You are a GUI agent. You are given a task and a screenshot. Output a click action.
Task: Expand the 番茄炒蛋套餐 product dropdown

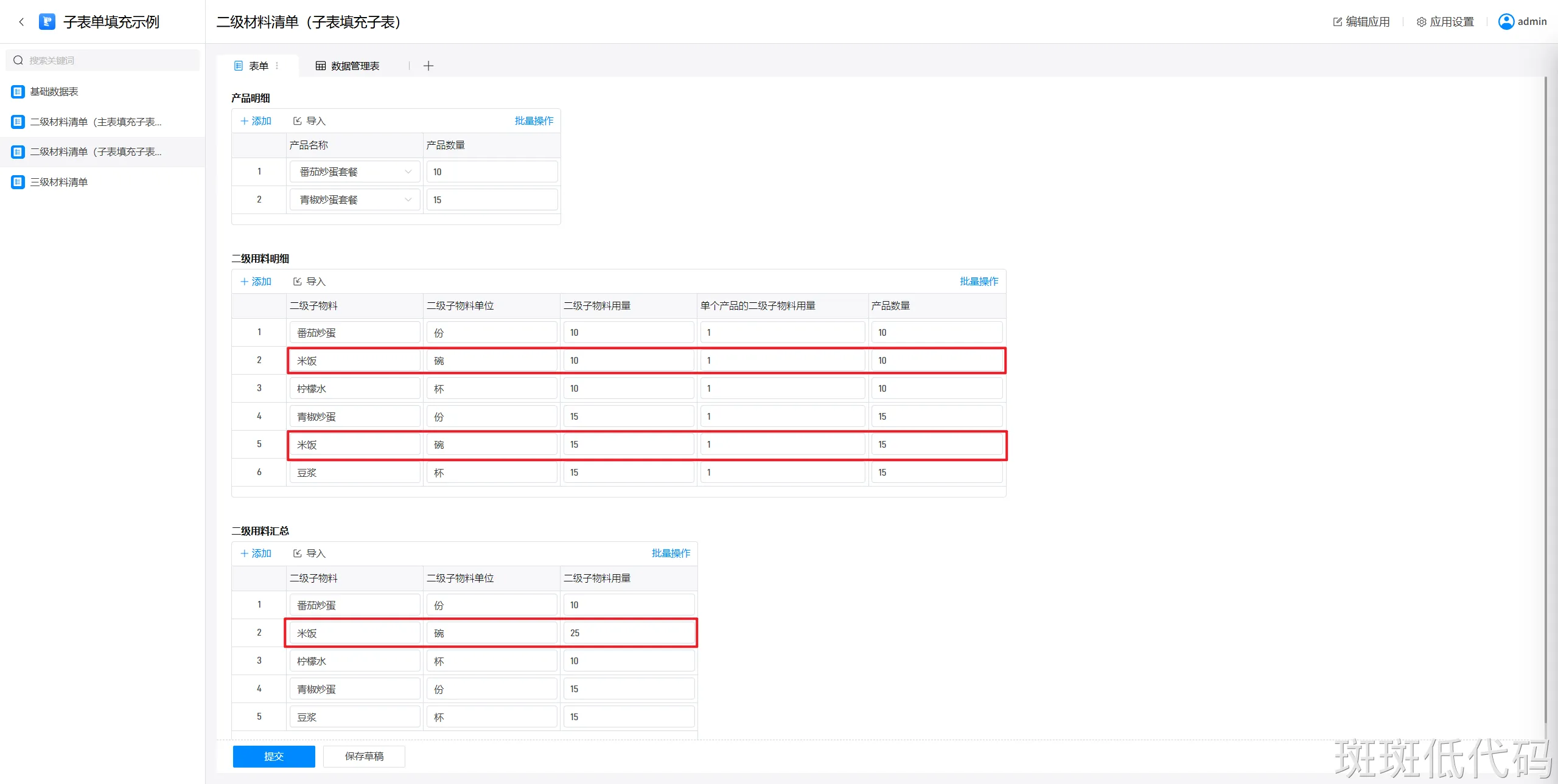(408, 172)
